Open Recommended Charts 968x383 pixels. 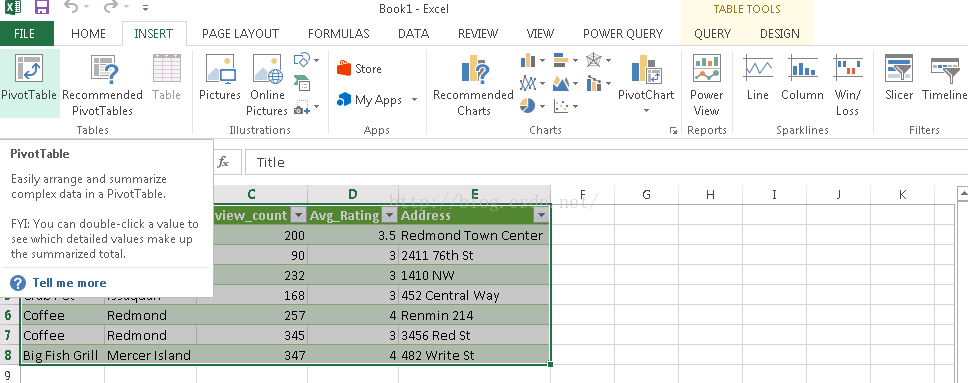pyautogui.click(x=474, y=85)
